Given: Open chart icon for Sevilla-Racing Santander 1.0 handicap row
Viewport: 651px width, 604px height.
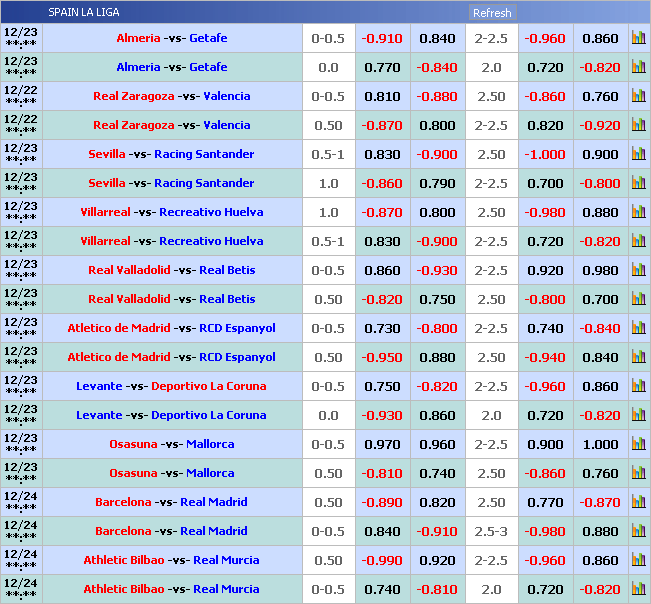Looking at the screenshot, I should pyautogui.click(x=638, y=183).
